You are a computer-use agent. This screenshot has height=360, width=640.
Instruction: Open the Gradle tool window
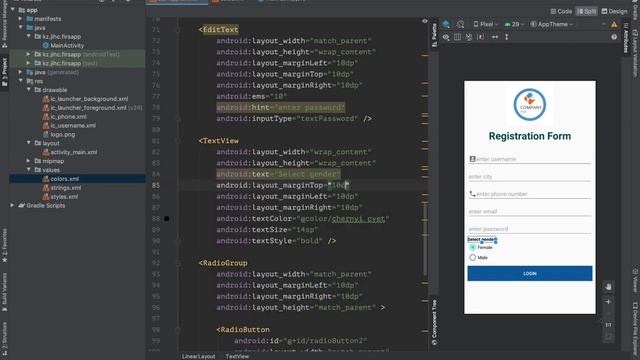(636, 10)
